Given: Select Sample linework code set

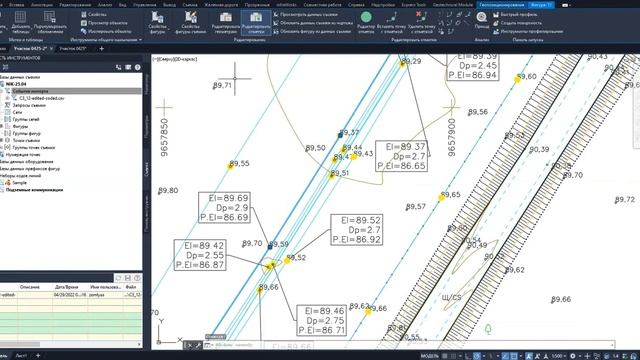Looking at the screenshot, I should tap(19, 182).
